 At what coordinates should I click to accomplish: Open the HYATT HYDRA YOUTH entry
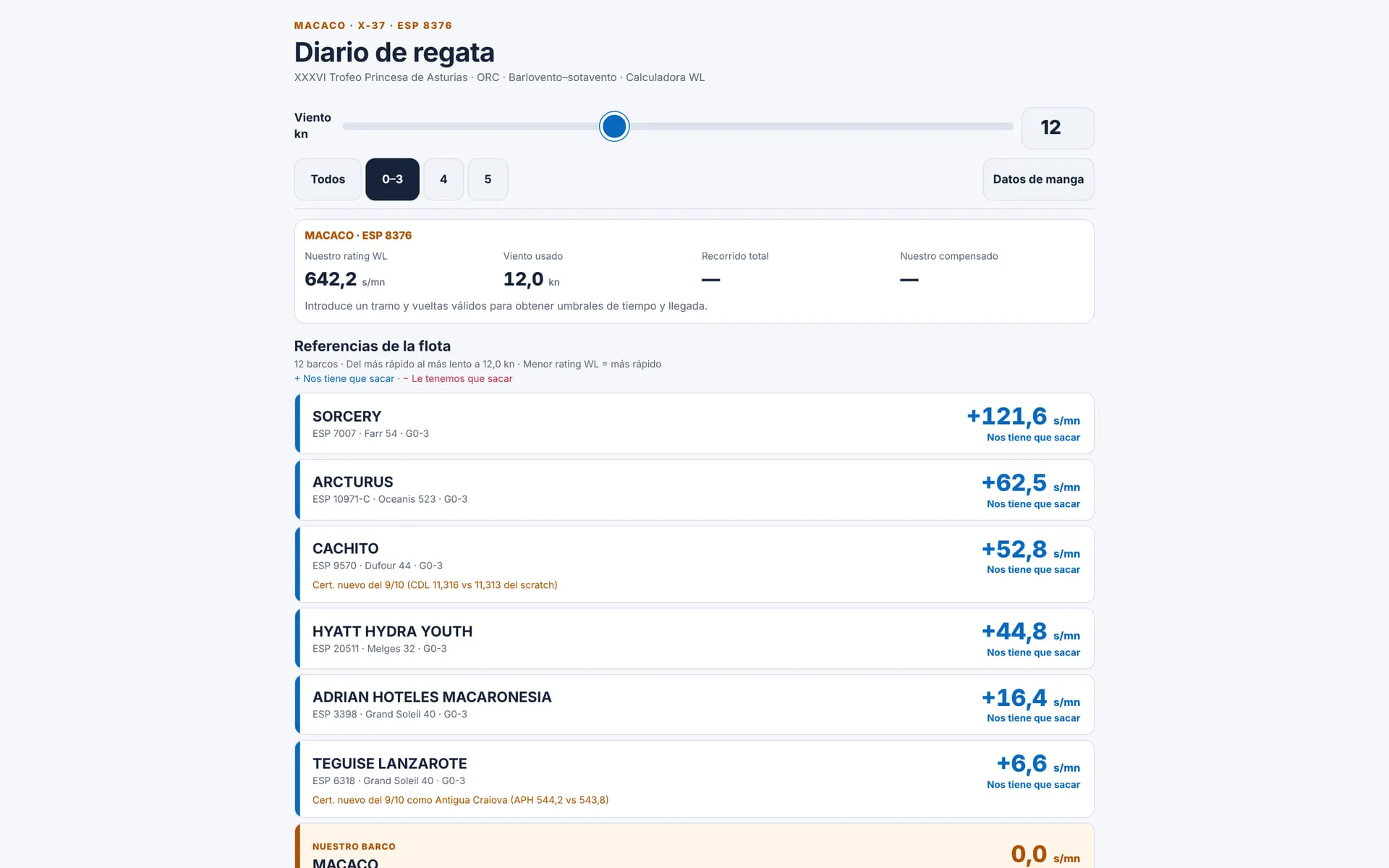[694, 639]
